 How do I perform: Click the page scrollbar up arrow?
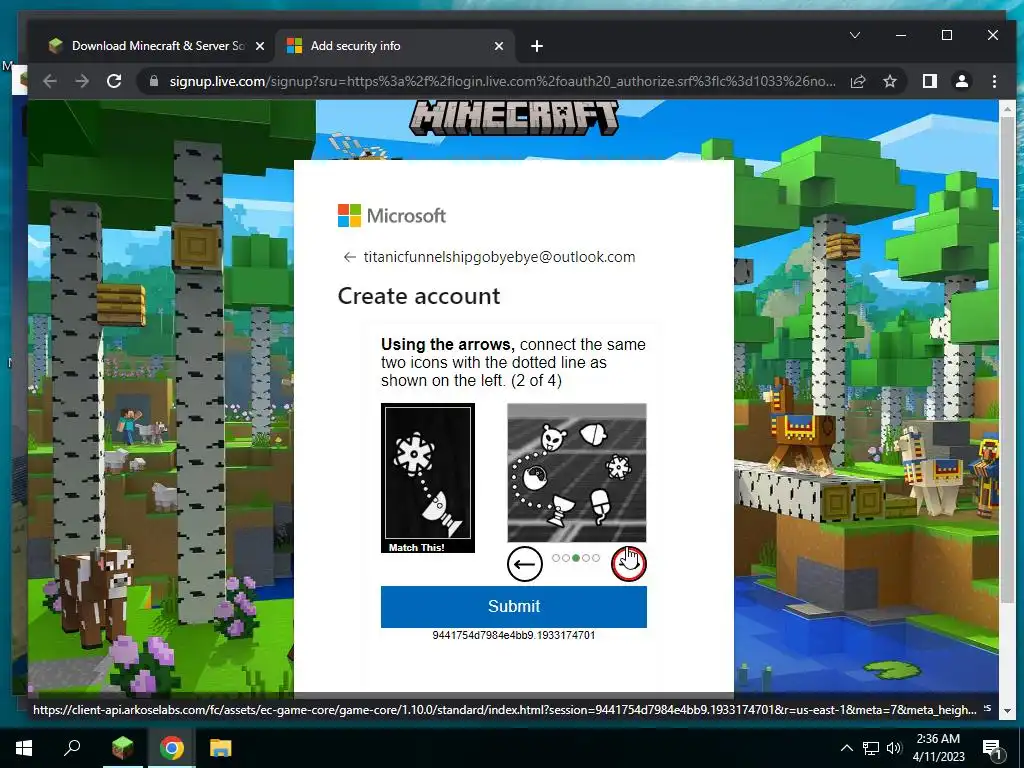pyautogui.click(x=1007, y=108)
